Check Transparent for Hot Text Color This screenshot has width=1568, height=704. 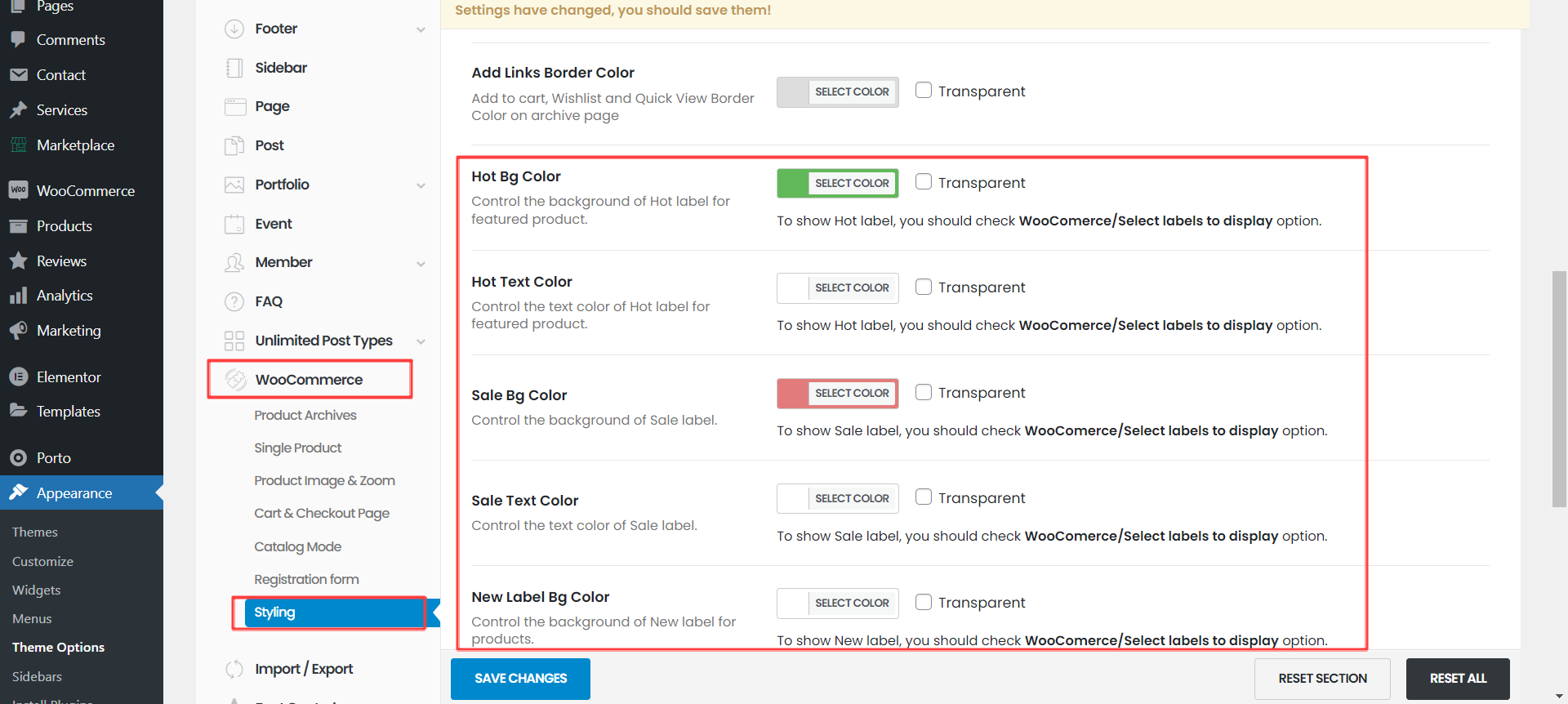(924, 287)
